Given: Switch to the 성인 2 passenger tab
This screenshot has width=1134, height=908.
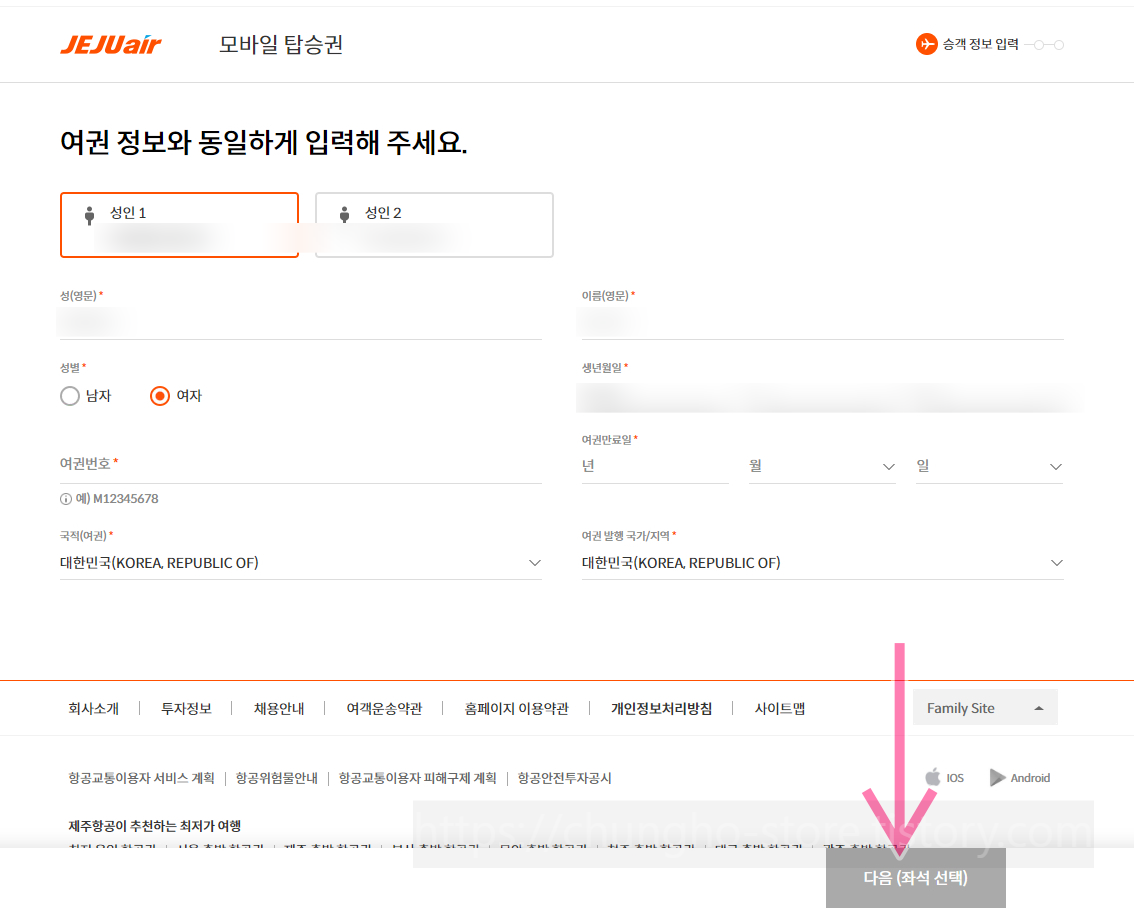Looking at the screenshot, I should point(434,225).
